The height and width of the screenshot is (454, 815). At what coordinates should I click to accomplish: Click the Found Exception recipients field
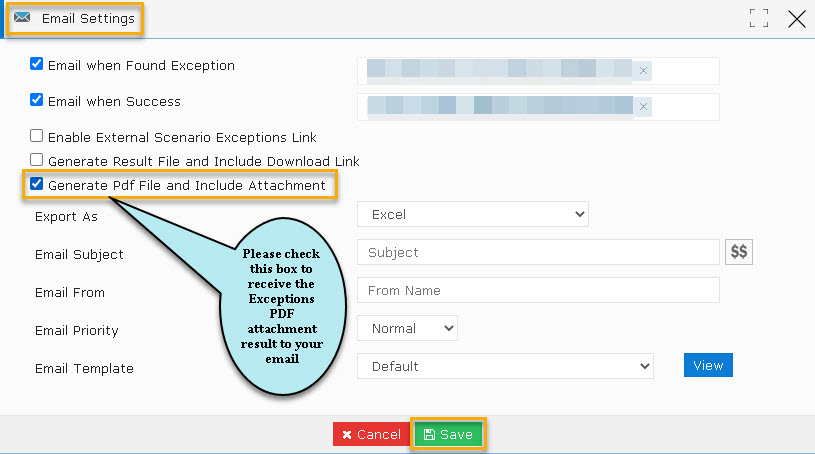click(x=538, y=71)
